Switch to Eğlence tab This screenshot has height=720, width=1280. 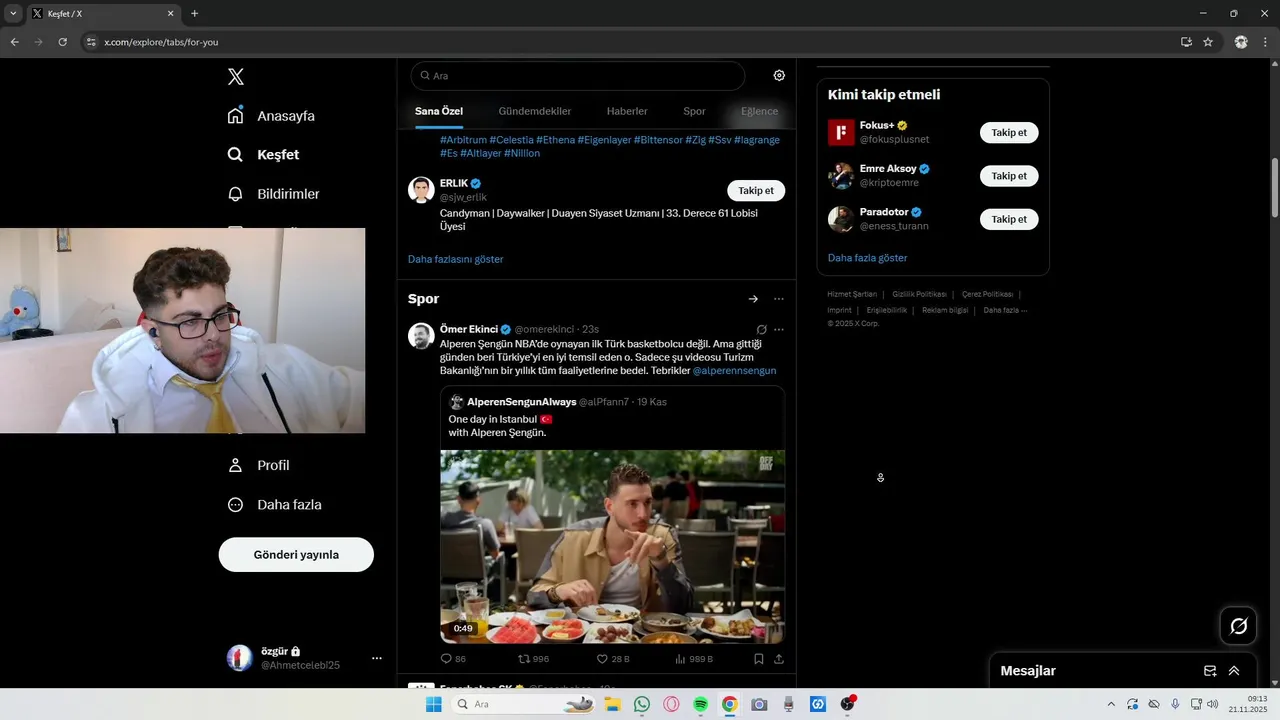pyautogui.click(x=759, y=111)
